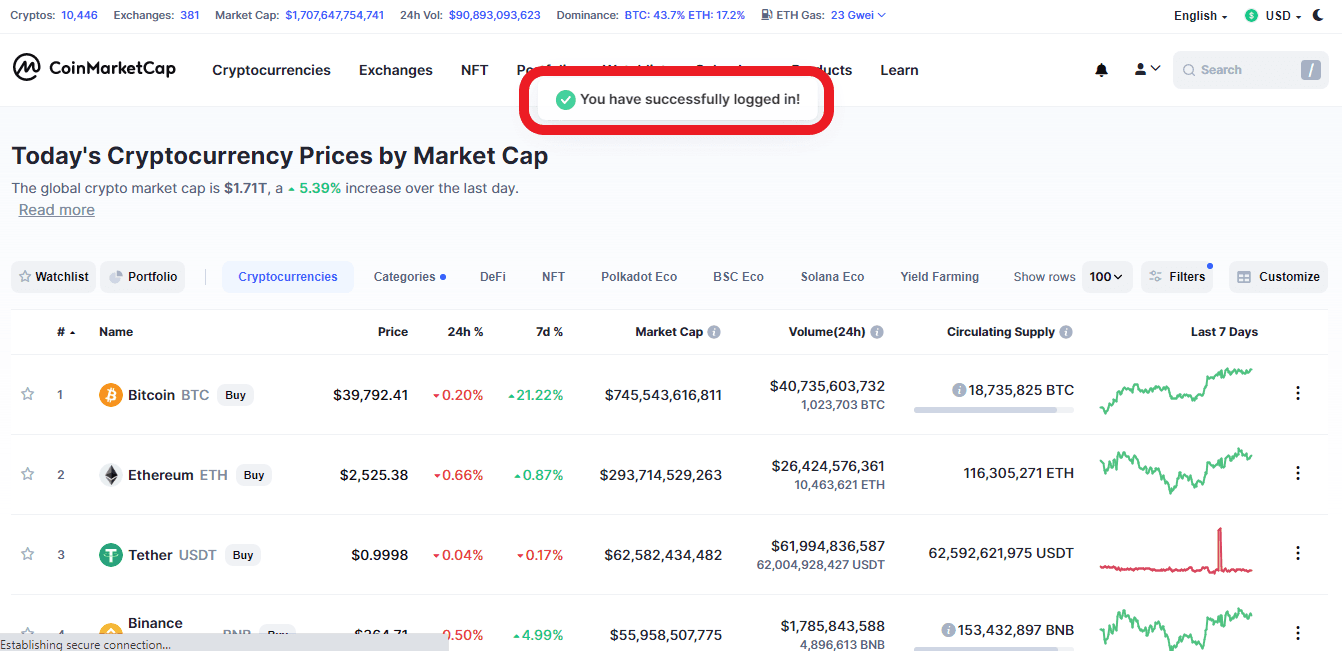The width and height of the screenshot is (1342, 651).
Task: Click the slash shortcut icon in search
Action: (x=1310, y=70)
